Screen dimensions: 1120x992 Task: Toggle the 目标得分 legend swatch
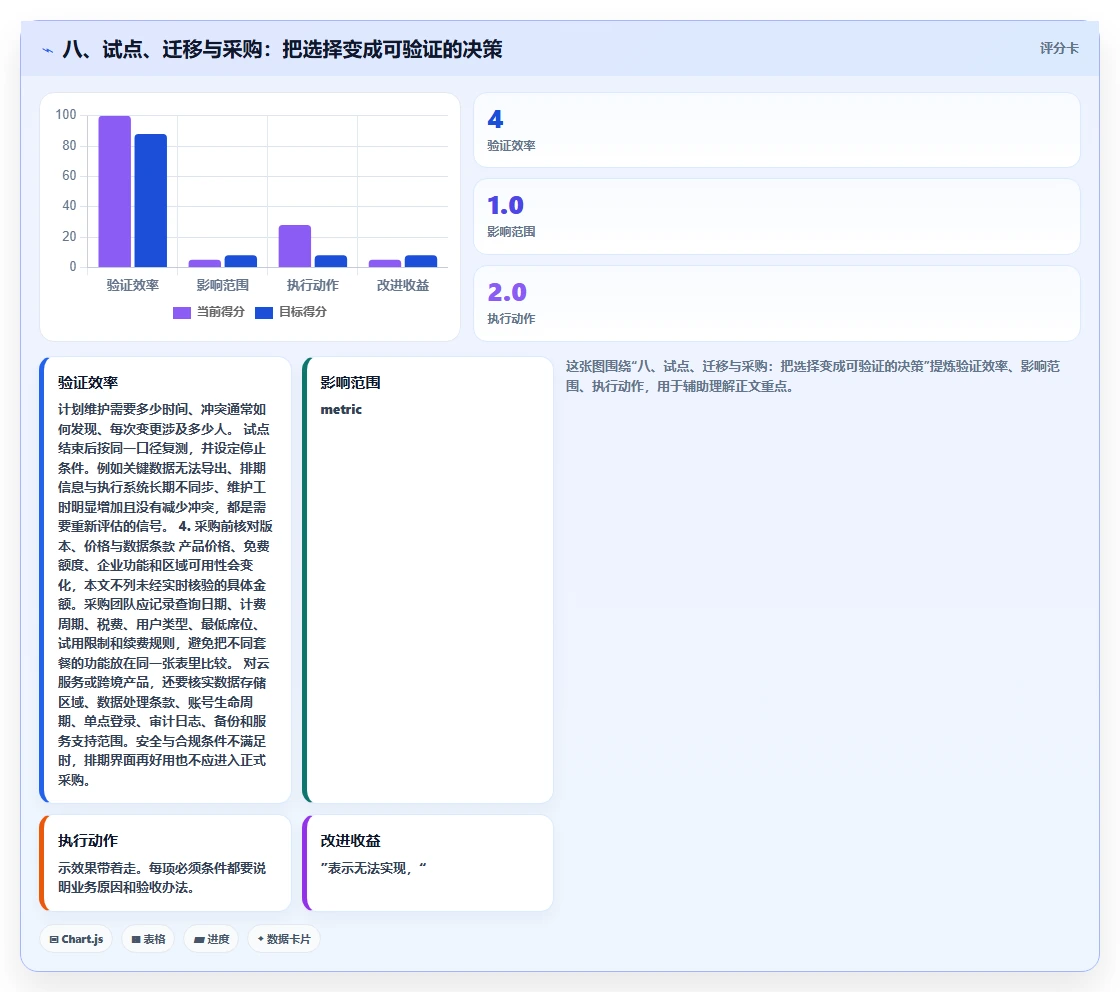point(264,312)
